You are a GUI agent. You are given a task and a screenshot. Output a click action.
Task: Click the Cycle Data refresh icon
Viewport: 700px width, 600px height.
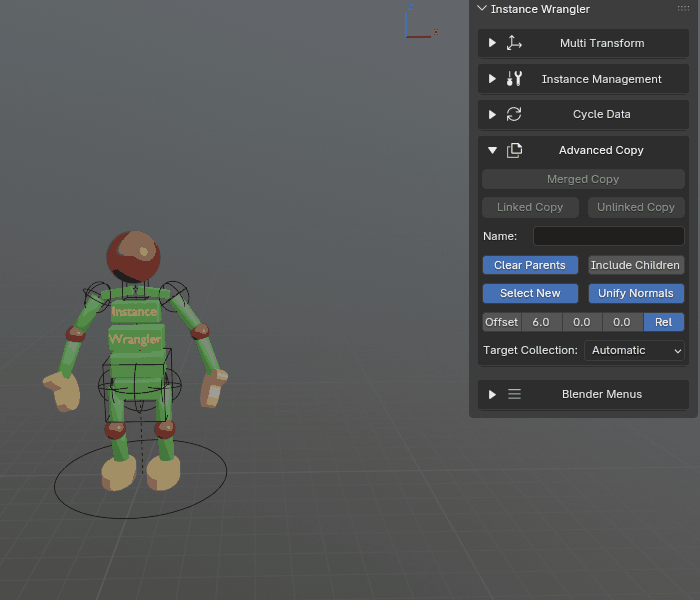coord(514,114)
